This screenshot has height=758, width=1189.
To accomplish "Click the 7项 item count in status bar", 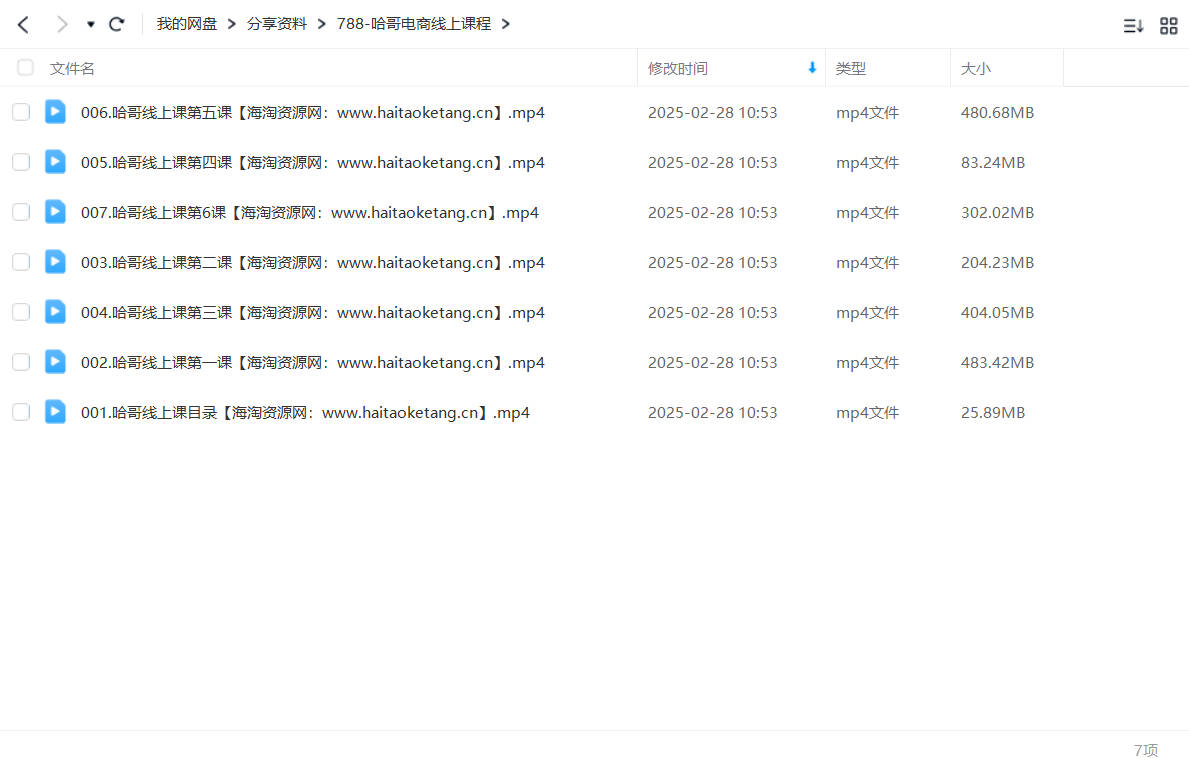I will (1146, 750).
